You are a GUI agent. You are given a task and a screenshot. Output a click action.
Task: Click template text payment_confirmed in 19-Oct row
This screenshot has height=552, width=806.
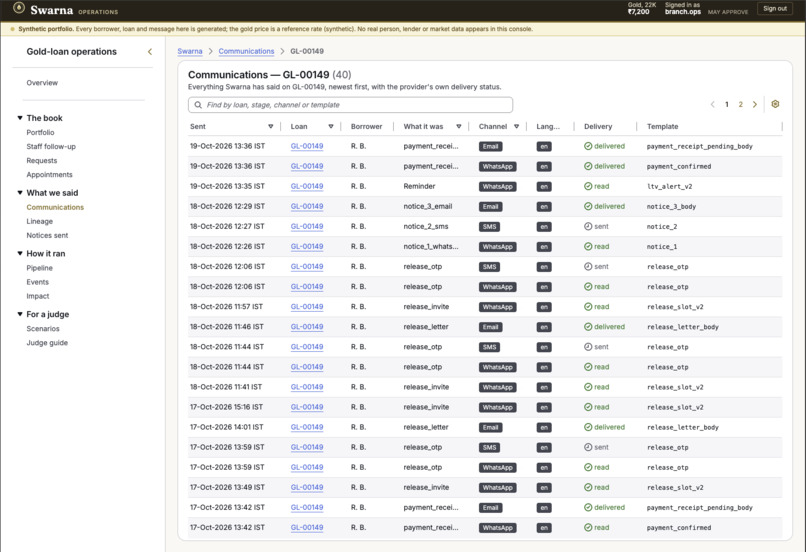679,167
